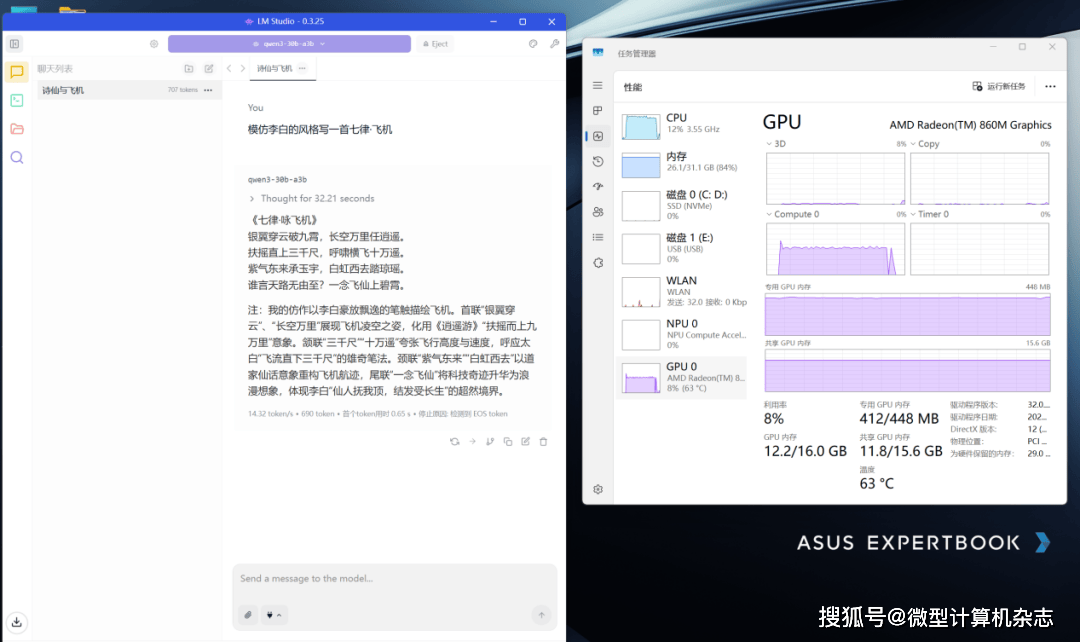1080x642 pixels.
Task: Create new chat with the pencil icon
Action: coord(209,69)
